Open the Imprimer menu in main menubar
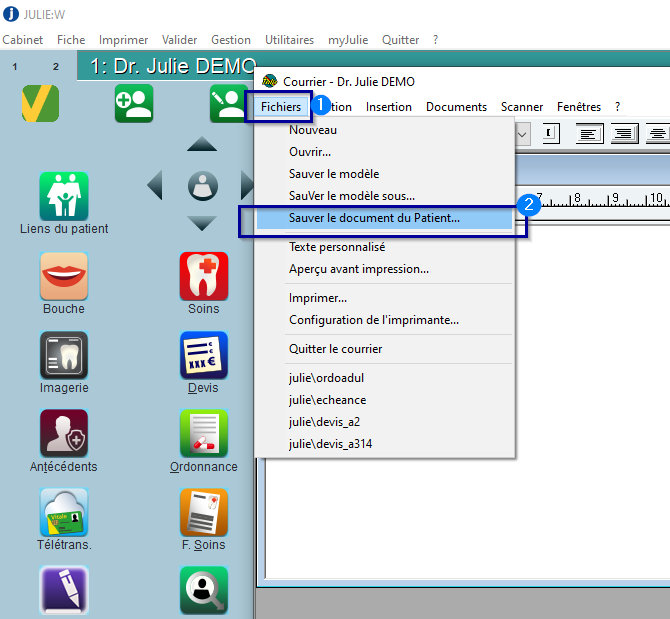Image resolution: width=670 pixels, height=619 pixels. click(123, 40)
